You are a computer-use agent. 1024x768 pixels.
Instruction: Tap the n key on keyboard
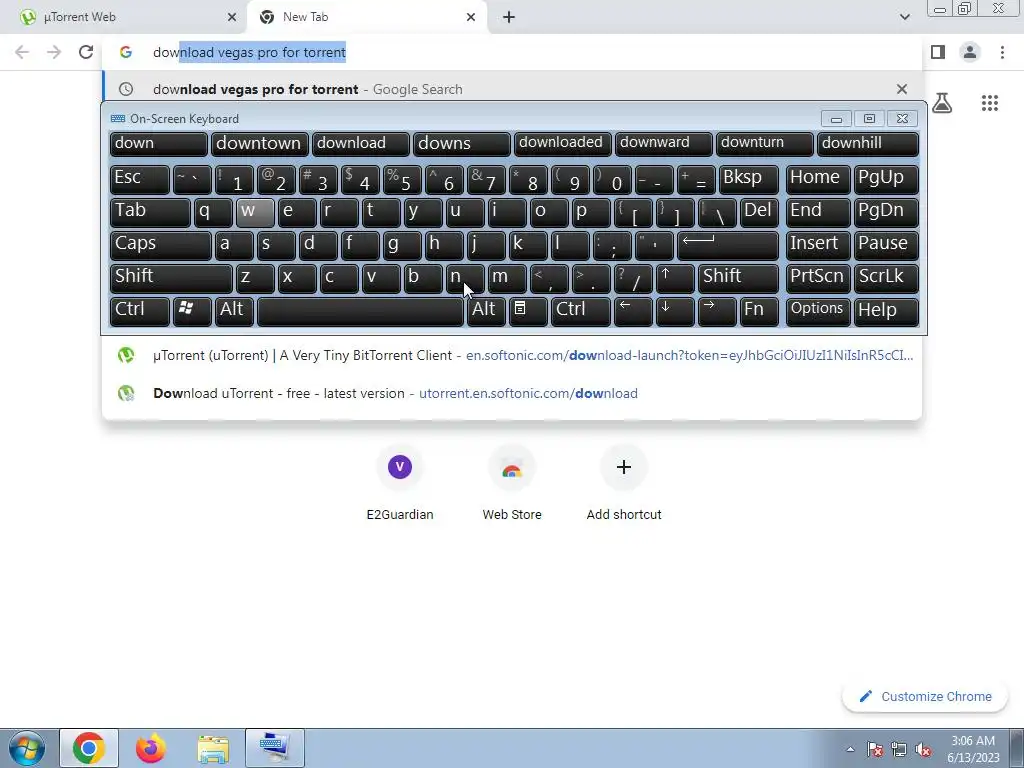coord(465,278)
